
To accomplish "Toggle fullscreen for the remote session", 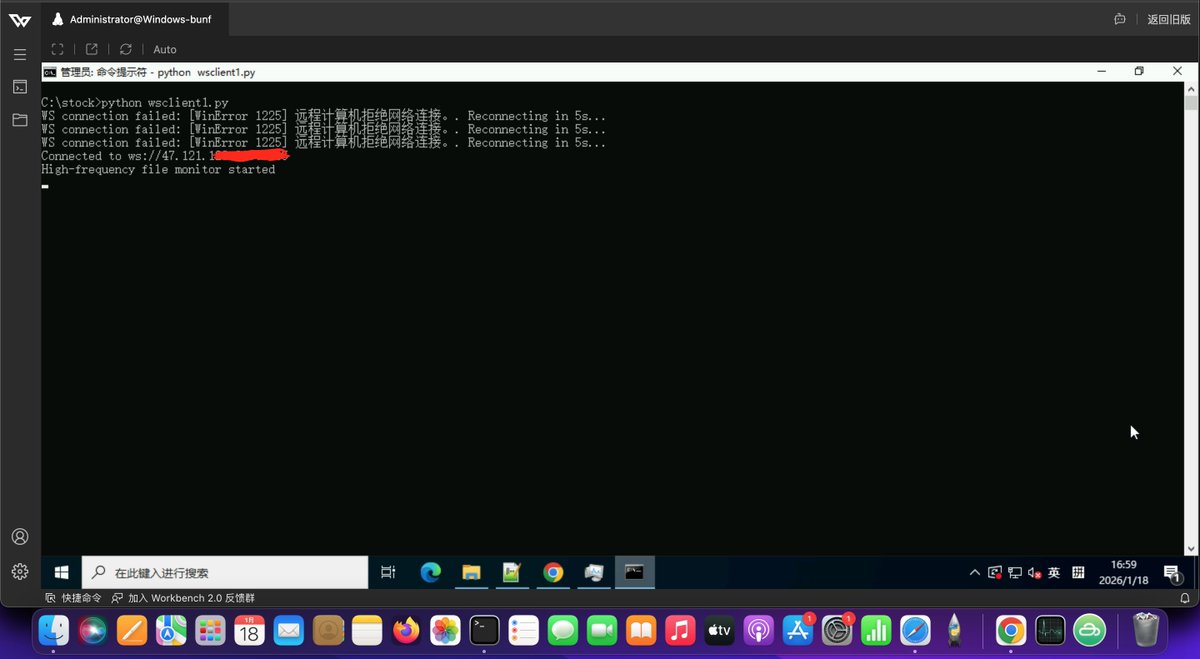I will (x=57, y=49).
